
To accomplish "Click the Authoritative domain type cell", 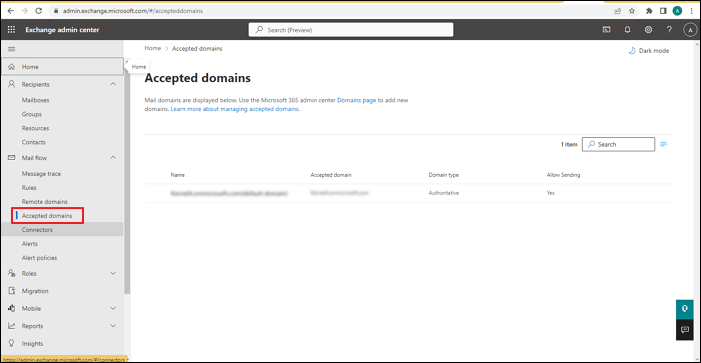I will [x=444, y=193].
